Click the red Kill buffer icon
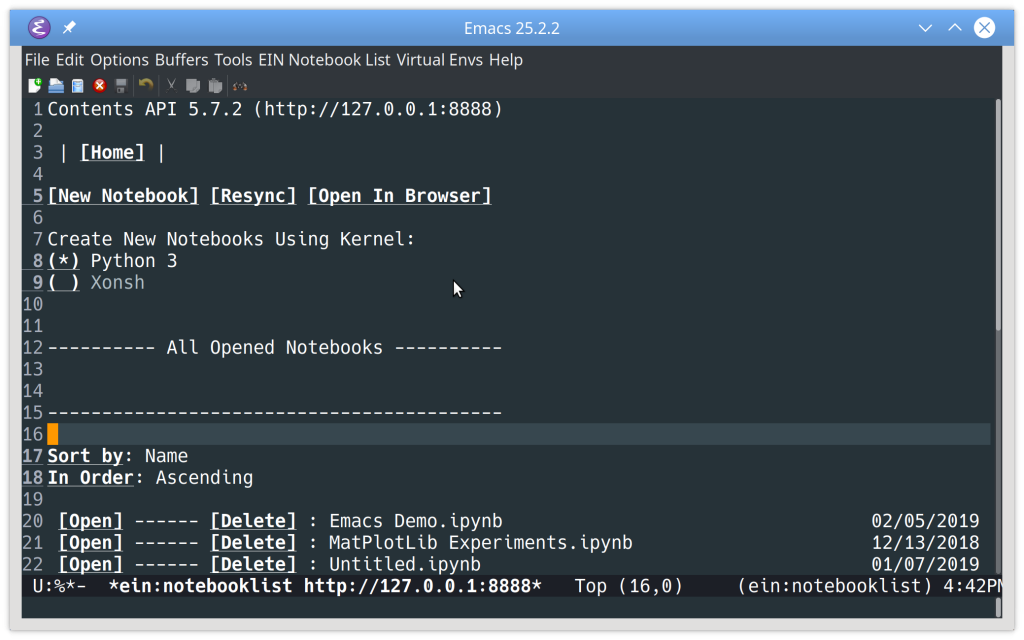 pyautogui.click(x=99, y=86)
